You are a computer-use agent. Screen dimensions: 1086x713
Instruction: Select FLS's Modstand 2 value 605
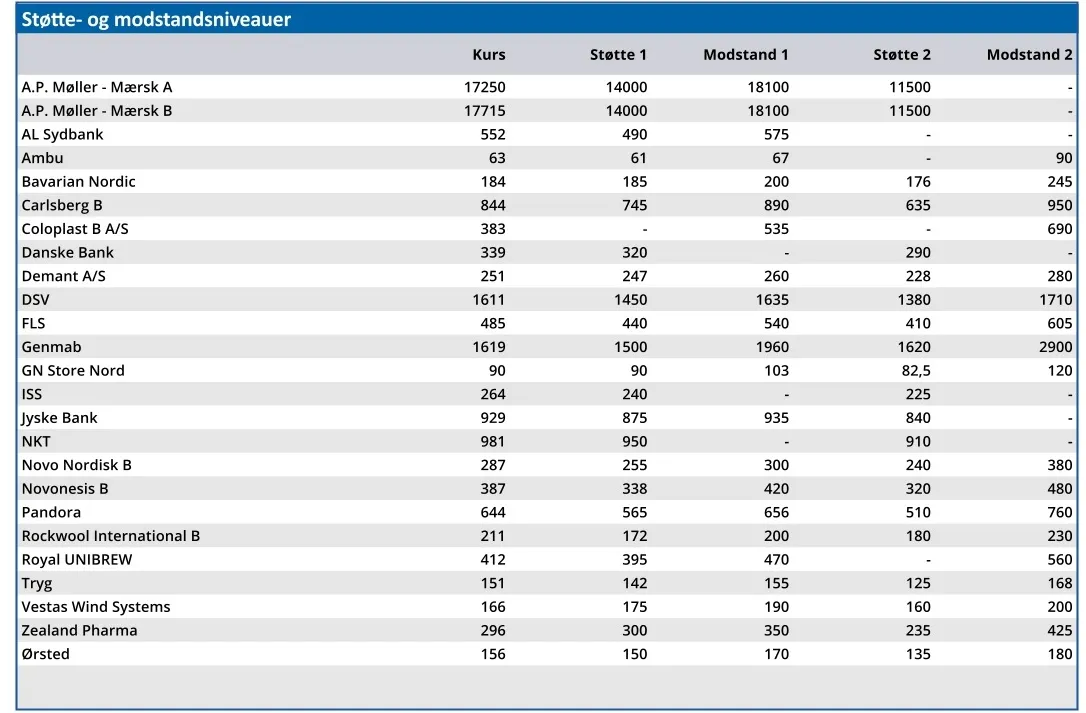click(x=1060, y=323)
